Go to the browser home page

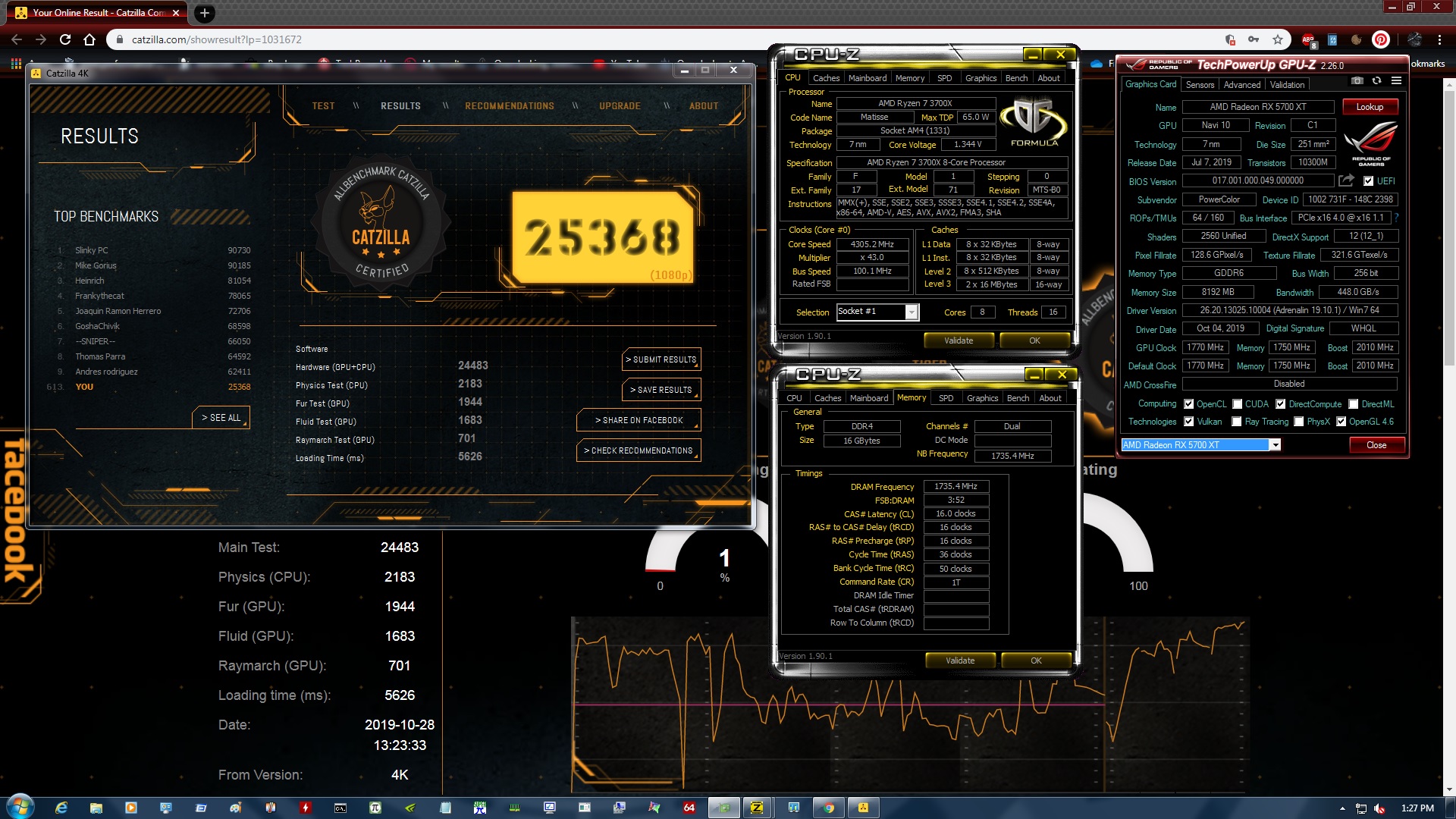(89, 39)
